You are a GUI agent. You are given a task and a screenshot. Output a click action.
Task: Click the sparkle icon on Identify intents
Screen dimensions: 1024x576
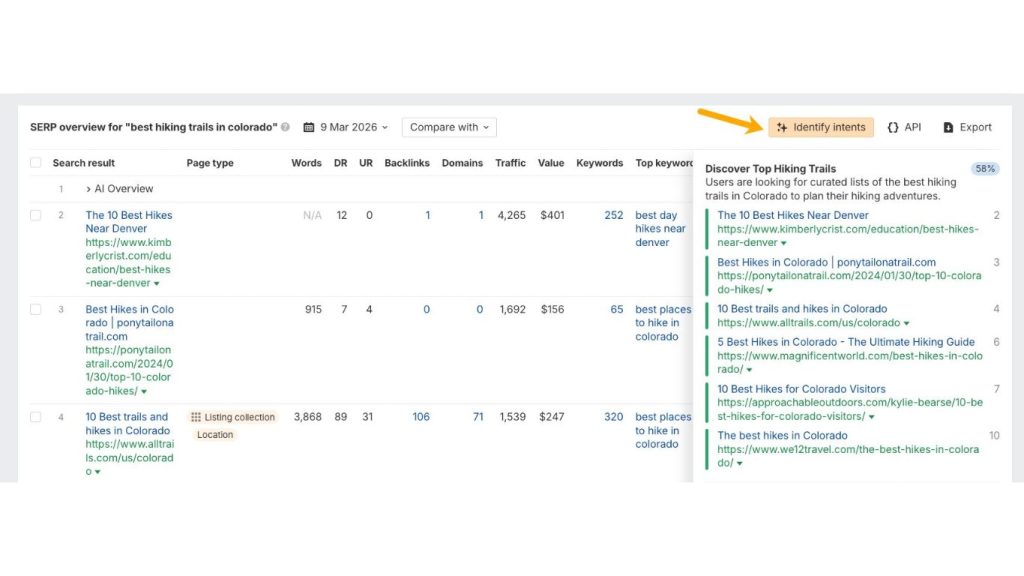coord(782,127)
